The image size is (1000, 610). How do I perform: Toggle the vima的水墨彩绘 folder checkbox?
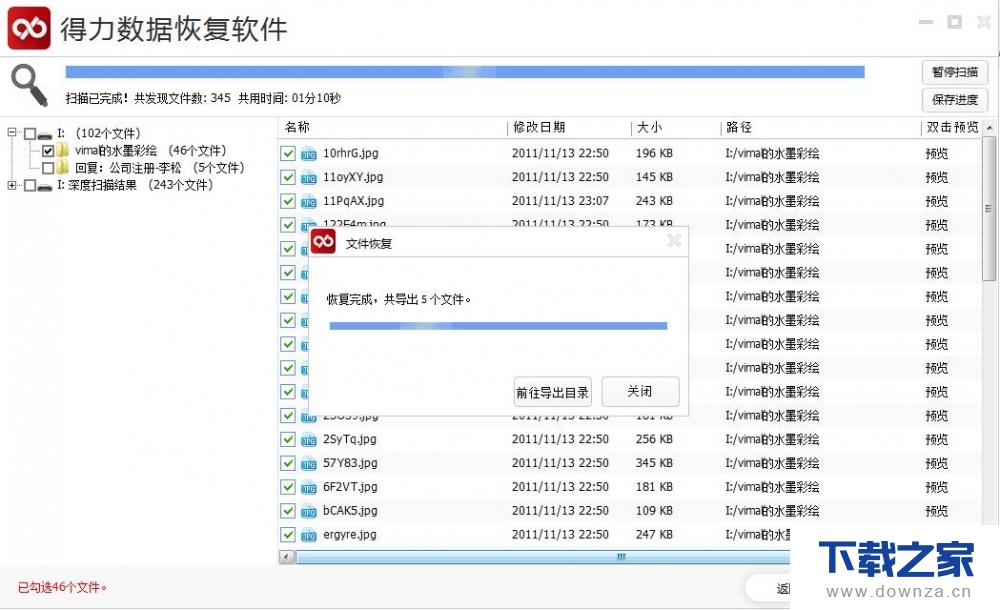pyautogui.click(x=48, y=151)
